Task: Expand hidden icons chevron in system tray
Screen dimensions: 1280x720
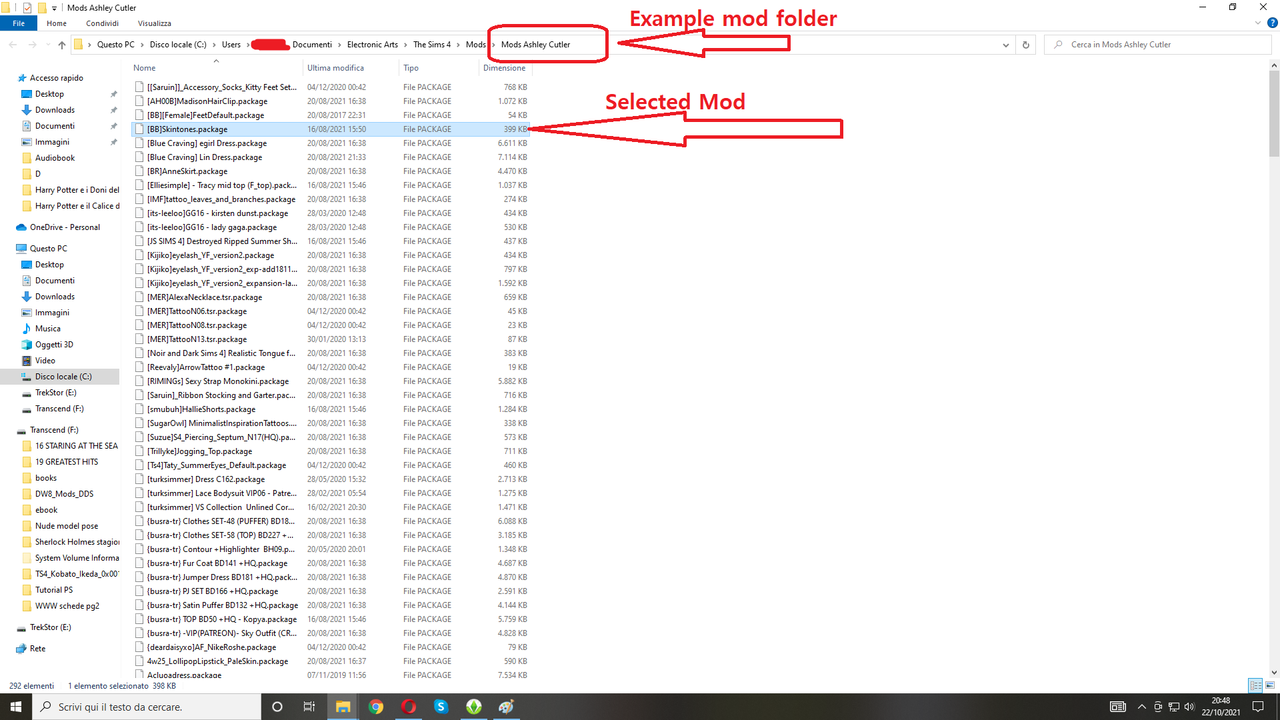Action: (1141, 707)
